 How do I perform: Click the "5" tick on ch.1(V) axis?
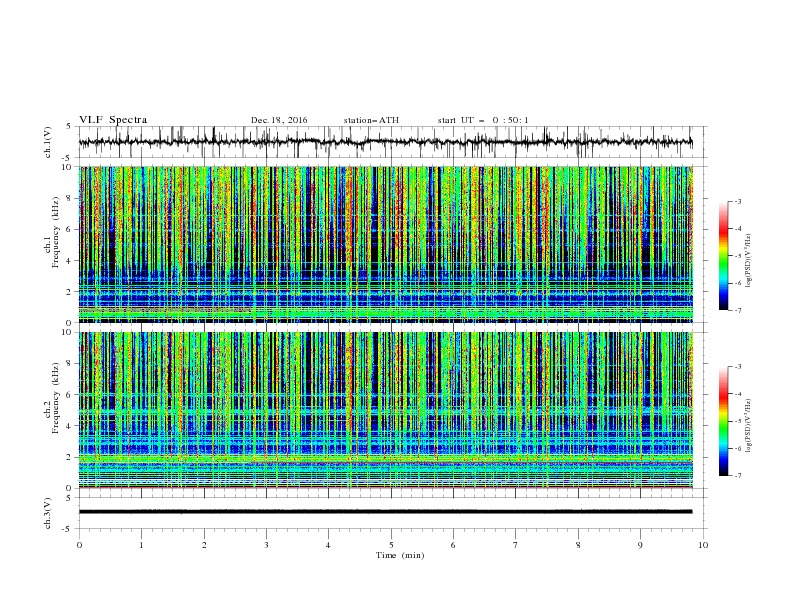[70, 126]
